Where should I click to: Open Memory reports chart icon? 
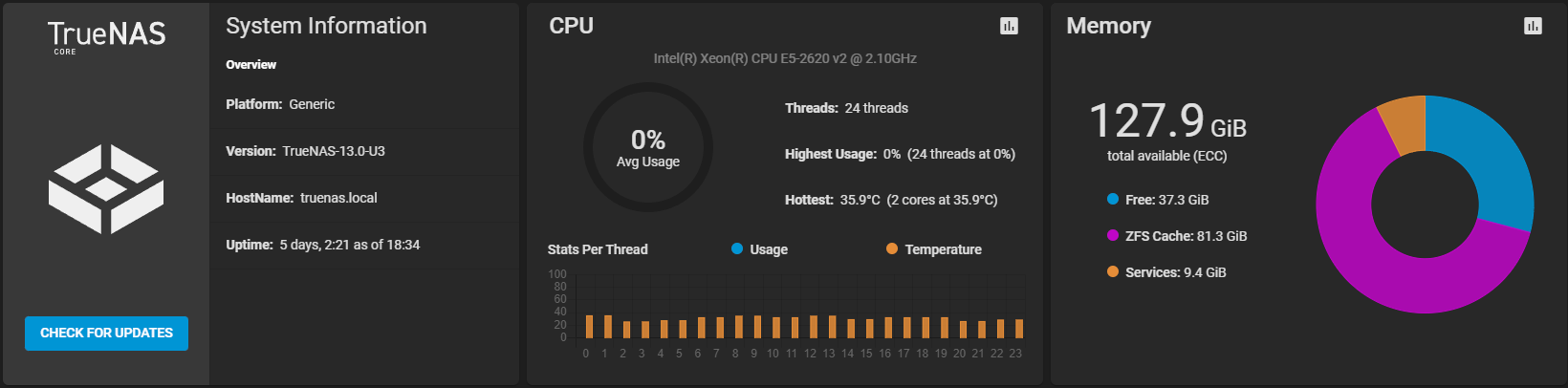(1533, 26)
